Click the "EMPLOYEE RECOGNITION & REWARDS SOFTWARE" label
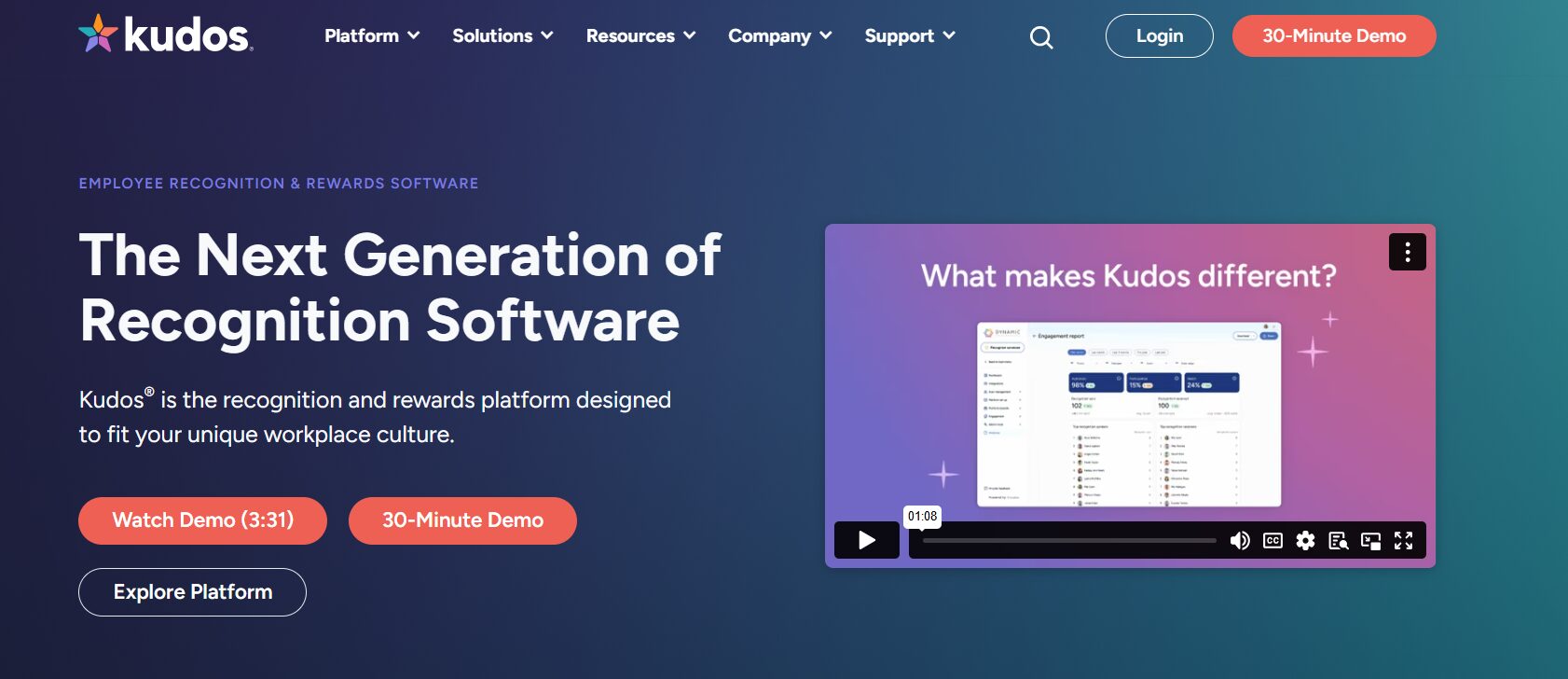Screen dimensions: 1568x679 [279, 184]
